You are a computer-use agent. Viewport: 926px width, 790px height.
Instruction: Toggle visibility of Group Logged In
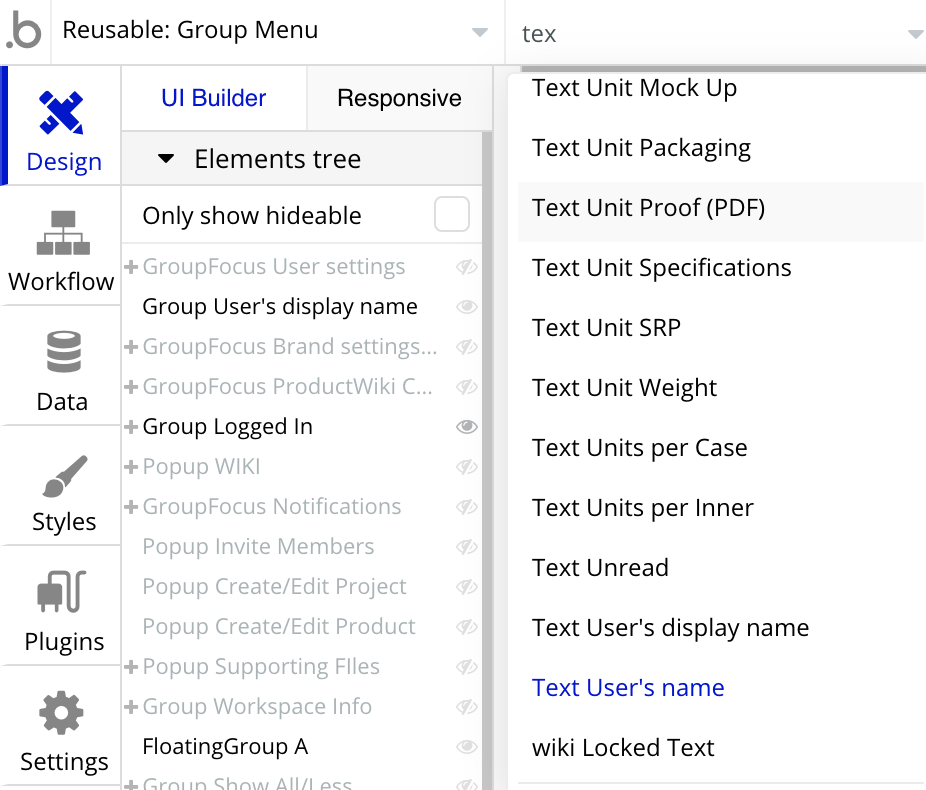[466, 427]
